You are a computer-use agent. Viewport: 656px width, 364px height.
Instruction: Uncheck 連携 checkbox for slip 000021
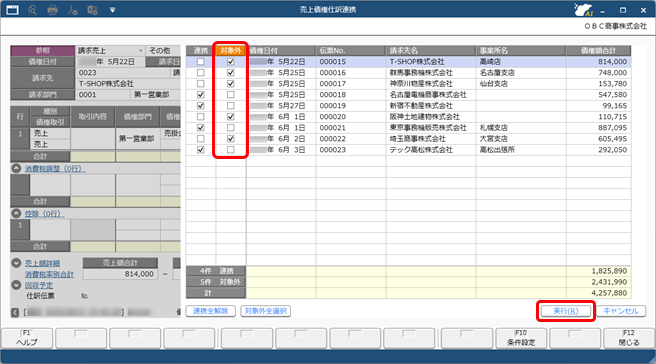pyautogui.click(x=201, y=128)
